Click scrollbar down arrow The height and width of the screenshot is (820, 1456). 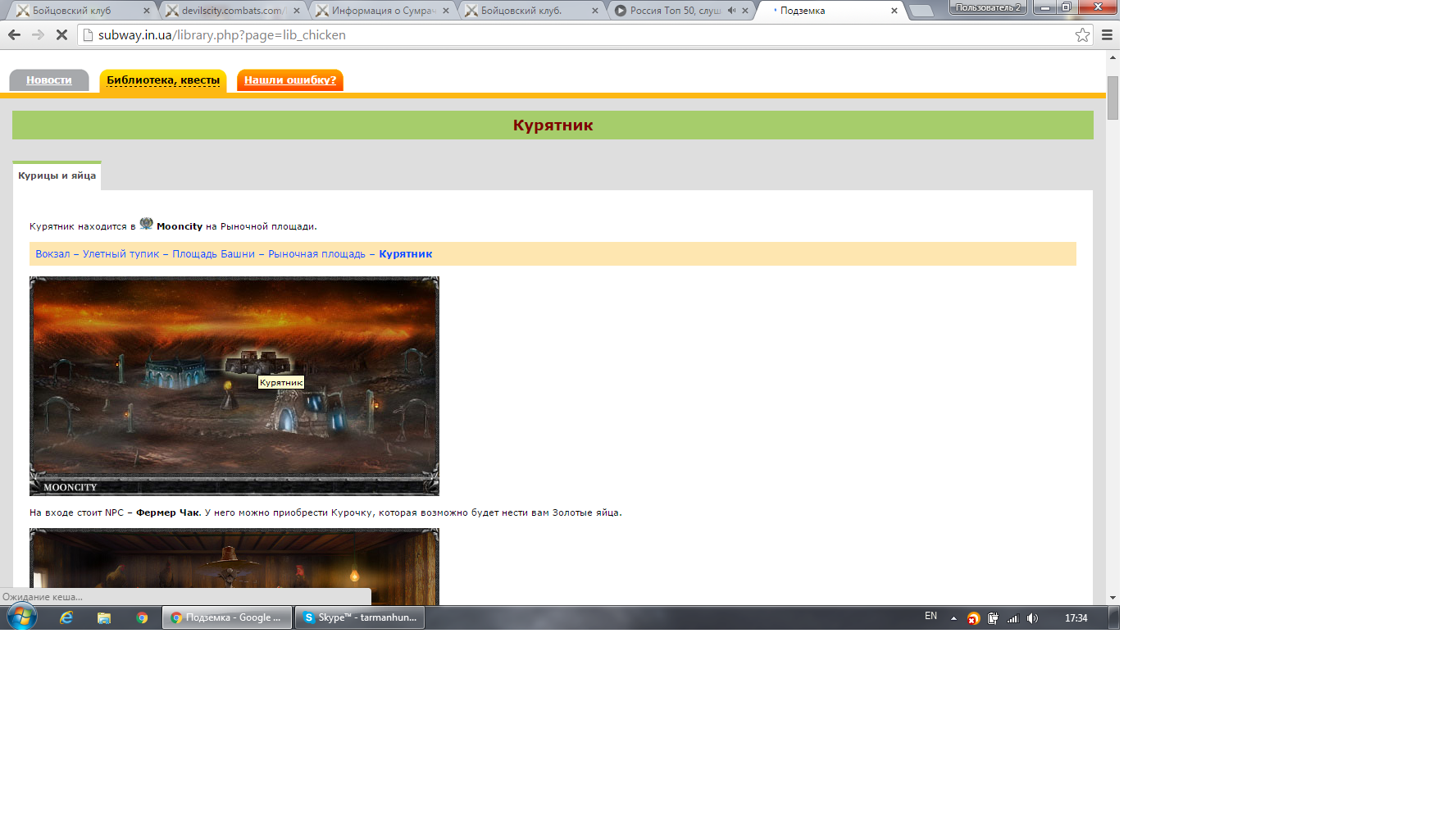(1112, 598)
